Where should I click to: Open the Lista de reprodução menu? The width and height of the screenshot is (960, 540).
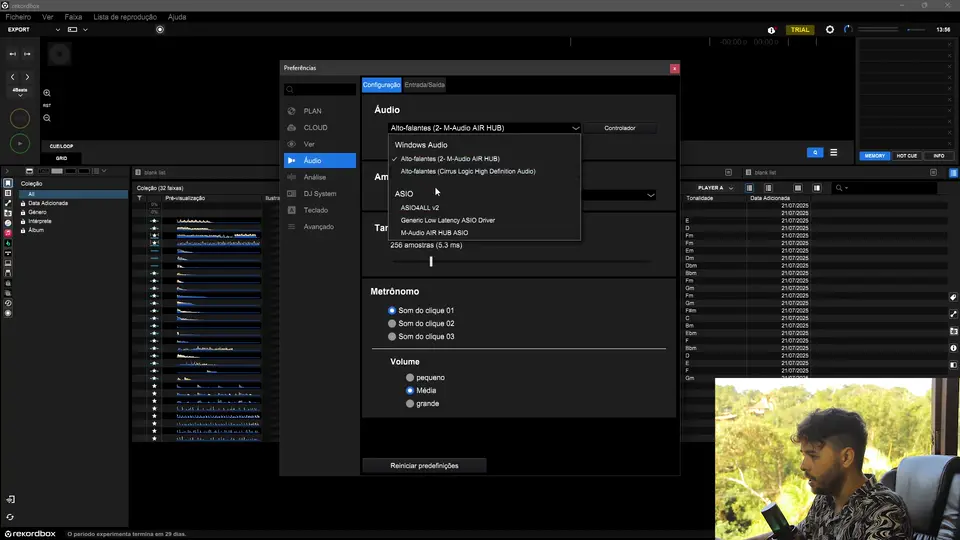click(125, 17)
